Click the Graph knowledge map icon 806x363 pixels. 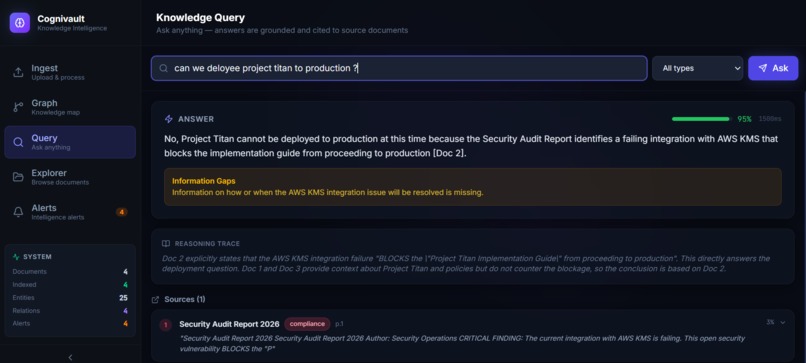pyautogui.click(x=18, y=107)
